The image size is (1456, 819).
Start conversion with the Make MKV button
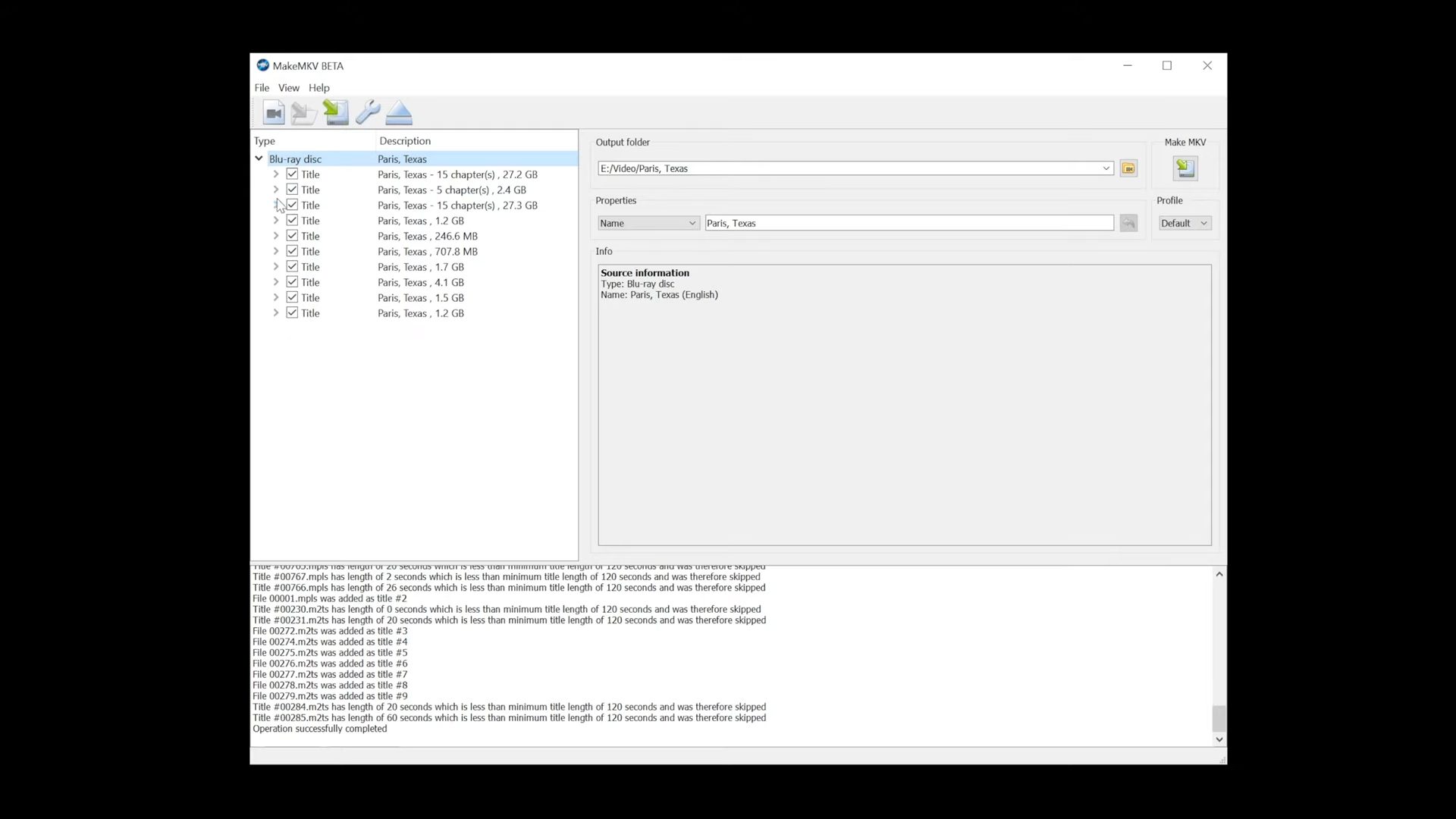1185,168
